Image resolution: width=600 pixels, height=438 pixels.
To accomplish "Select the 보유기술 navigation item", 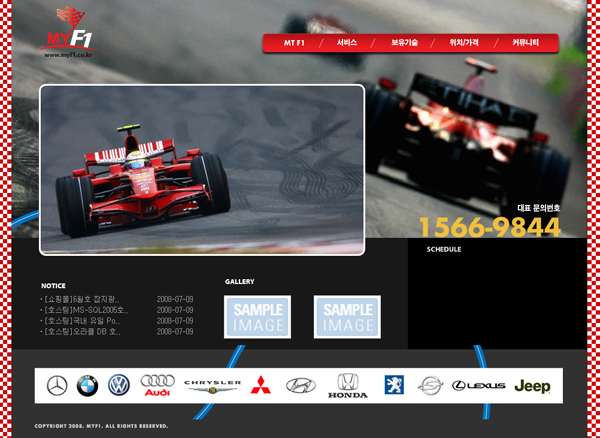I will click(404, 44).
